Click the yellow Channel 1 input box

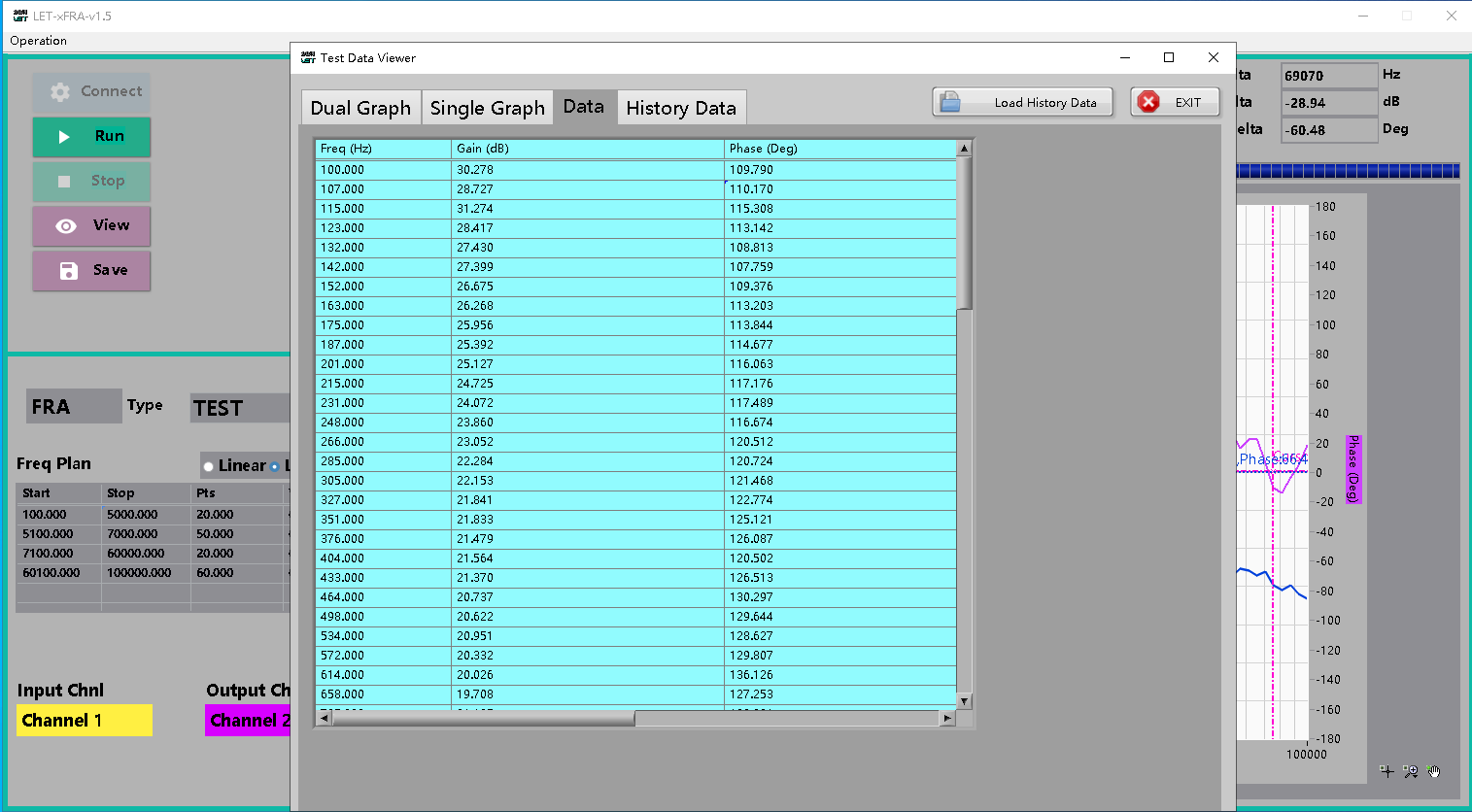(x=85, y=720)
